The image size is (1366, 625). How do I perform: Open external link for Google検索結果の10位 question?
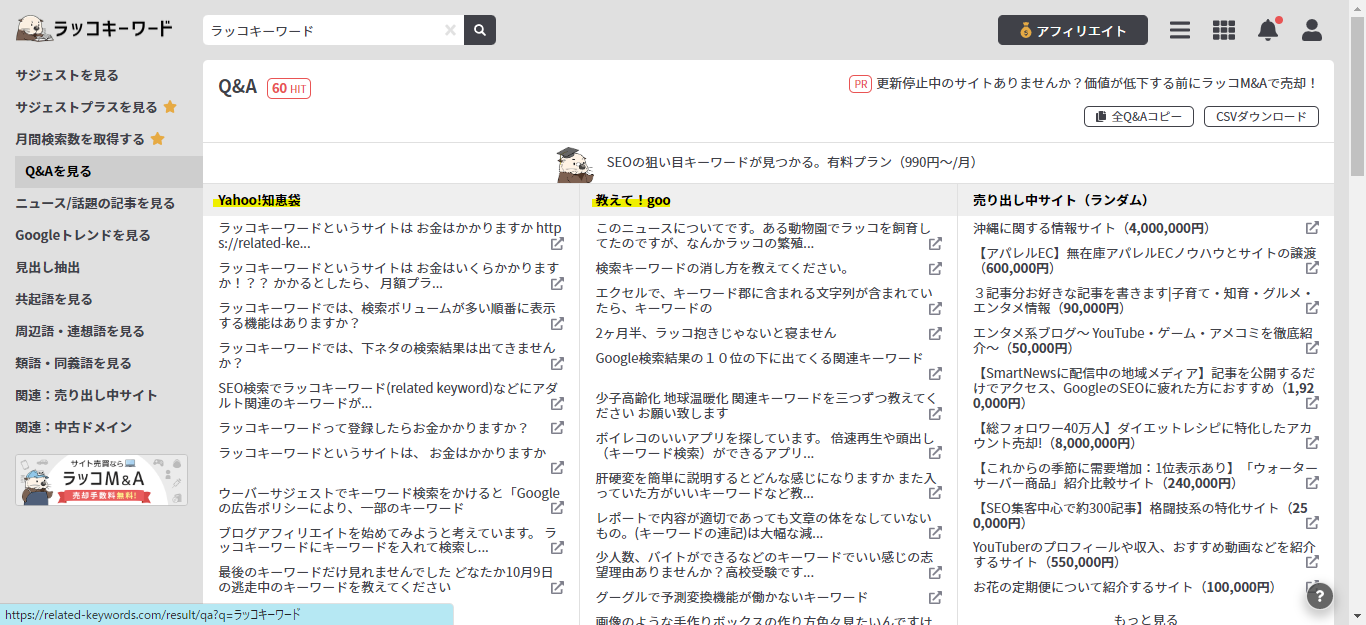(935, 373)
